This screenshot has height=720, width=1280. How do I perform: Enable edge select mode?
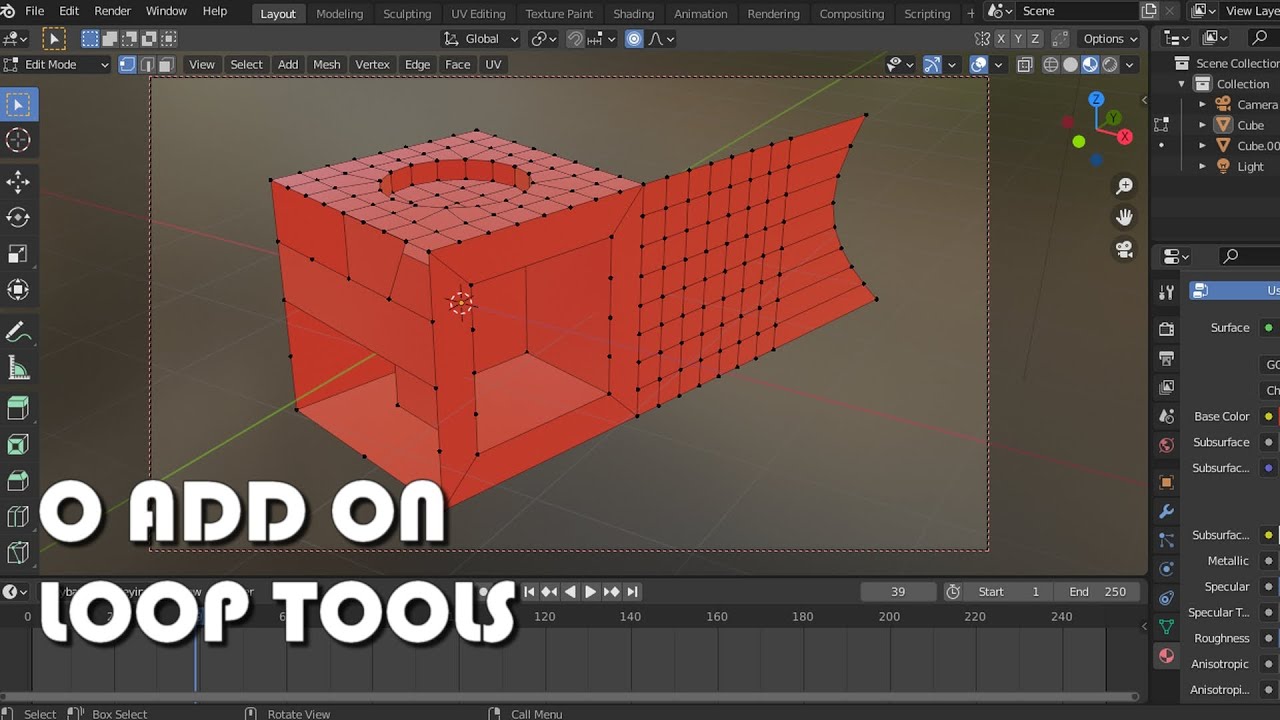(x=147, y=64)
